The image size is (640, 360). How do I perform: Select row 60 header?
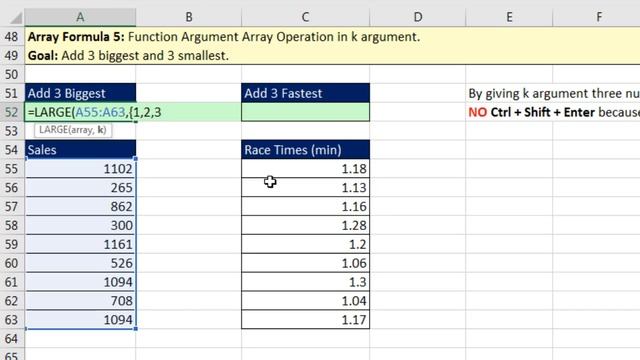pos(12,263)
